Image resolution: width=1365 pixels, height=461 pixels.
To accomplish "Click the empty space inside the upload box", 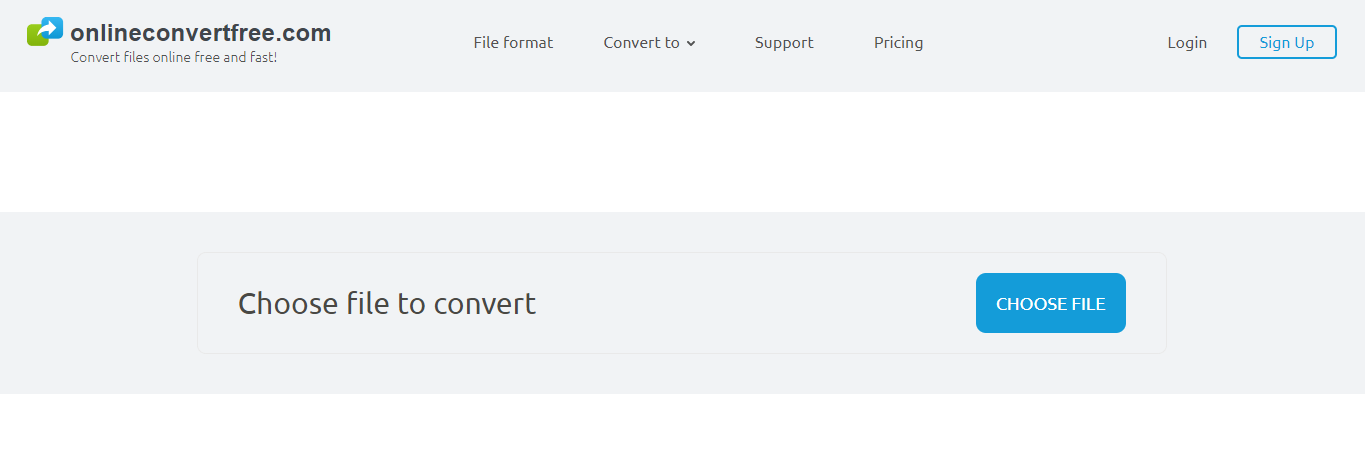I will tap(750, 303).
